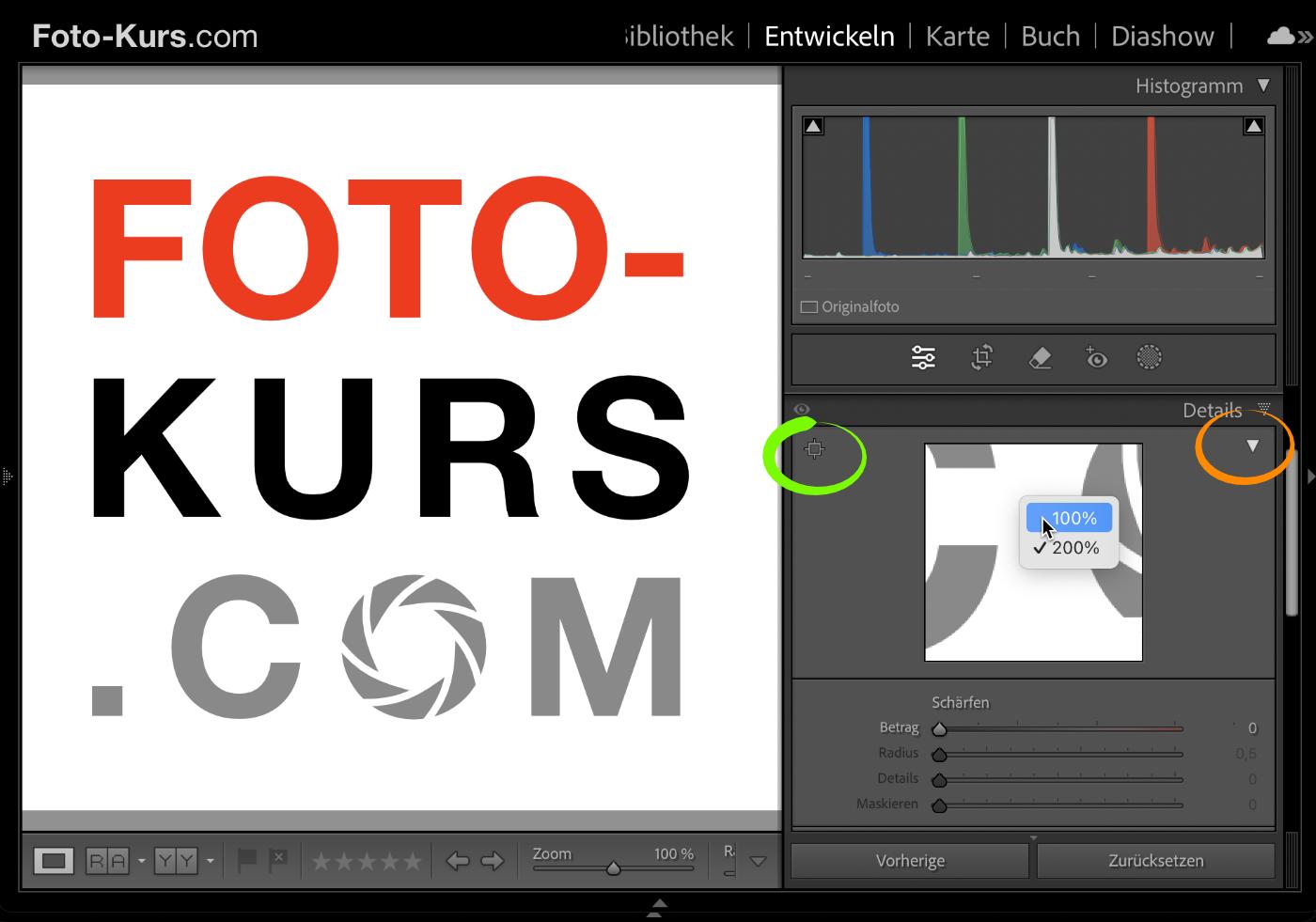Click the toolbar Zoom slider
1316x922 pixels.
coord(613,868)
